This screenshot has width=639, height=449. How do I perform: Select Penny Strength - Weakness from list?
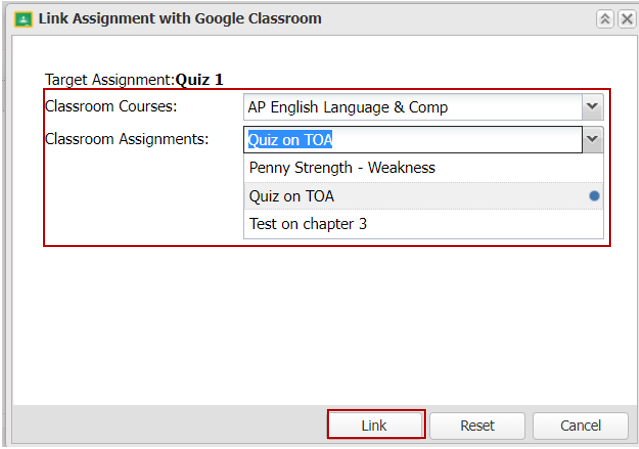(x=423, y=168)
